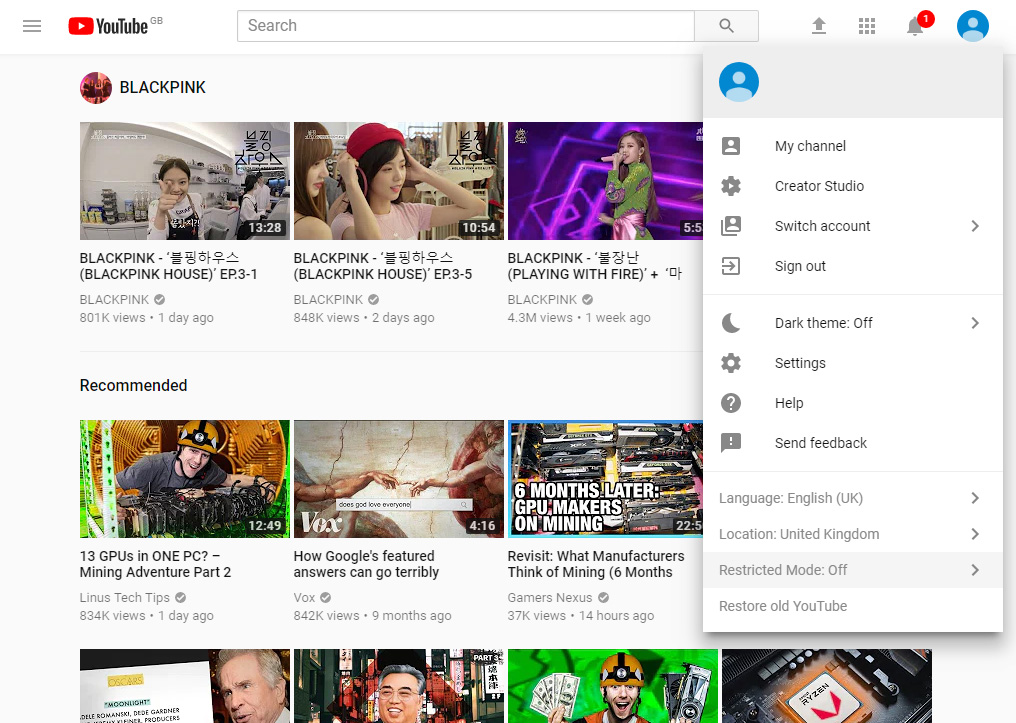
Task: Click the Settings gear icon
Action: tap(731, 363)
